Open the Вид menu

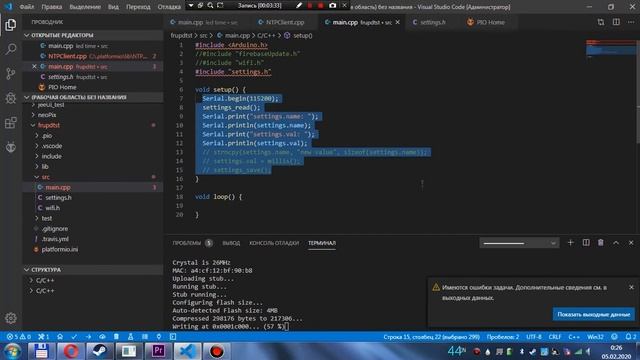(x=113, y=7)
